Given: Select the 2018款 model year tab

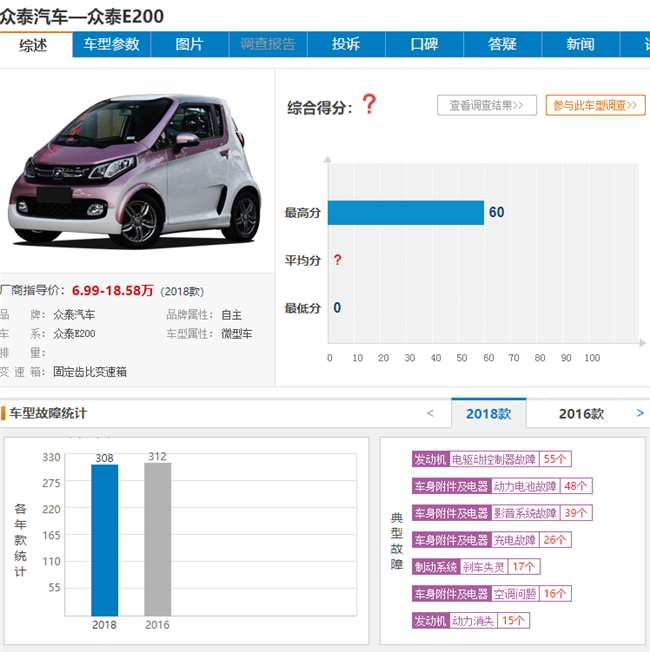Looking at the screenshot, I should [x=489, y=414].
